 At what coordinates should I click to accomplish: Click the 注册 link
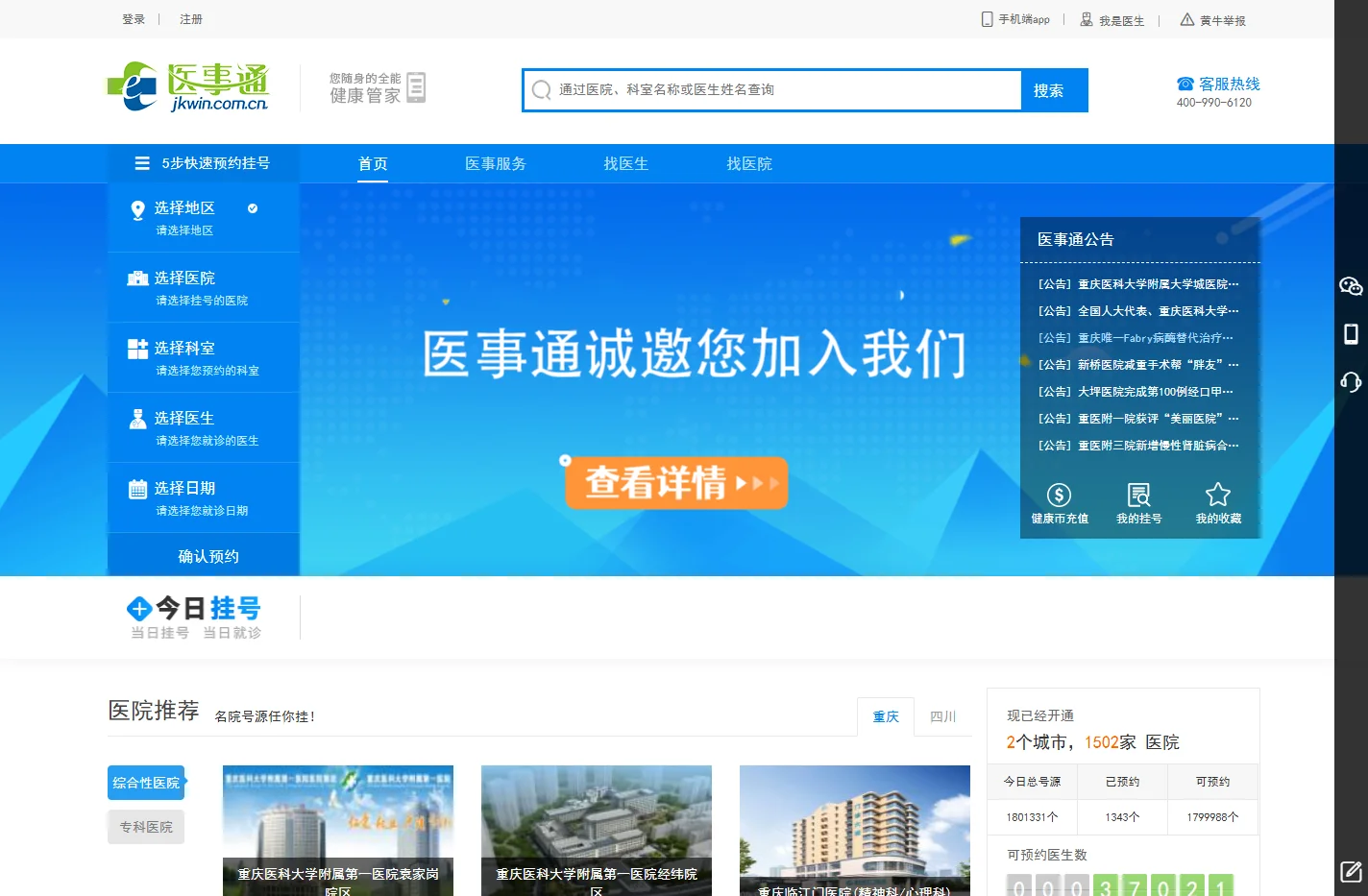[191, 19]
